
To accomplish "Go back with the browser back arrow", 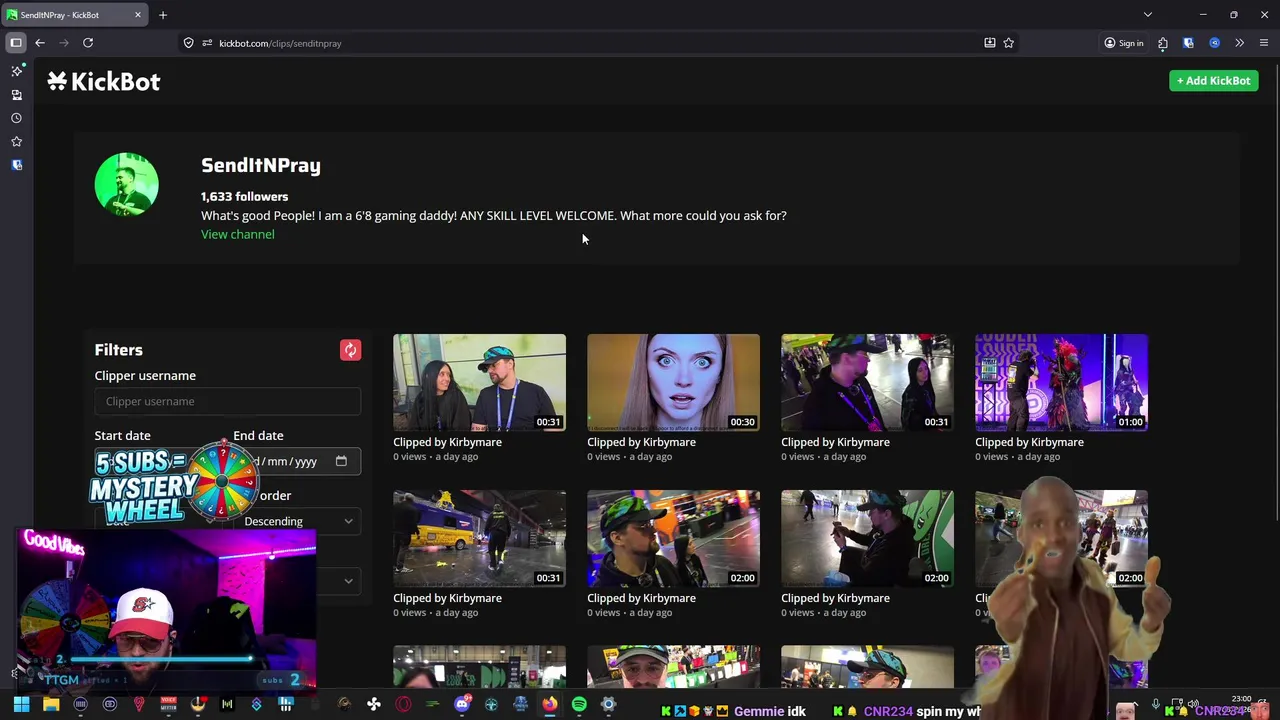I will point(40,43).
